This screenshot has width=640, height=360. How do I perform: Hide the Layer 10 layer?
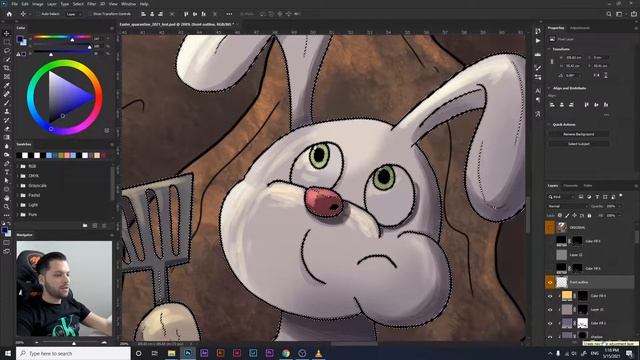pyautogui.click(x=550, y=310)
